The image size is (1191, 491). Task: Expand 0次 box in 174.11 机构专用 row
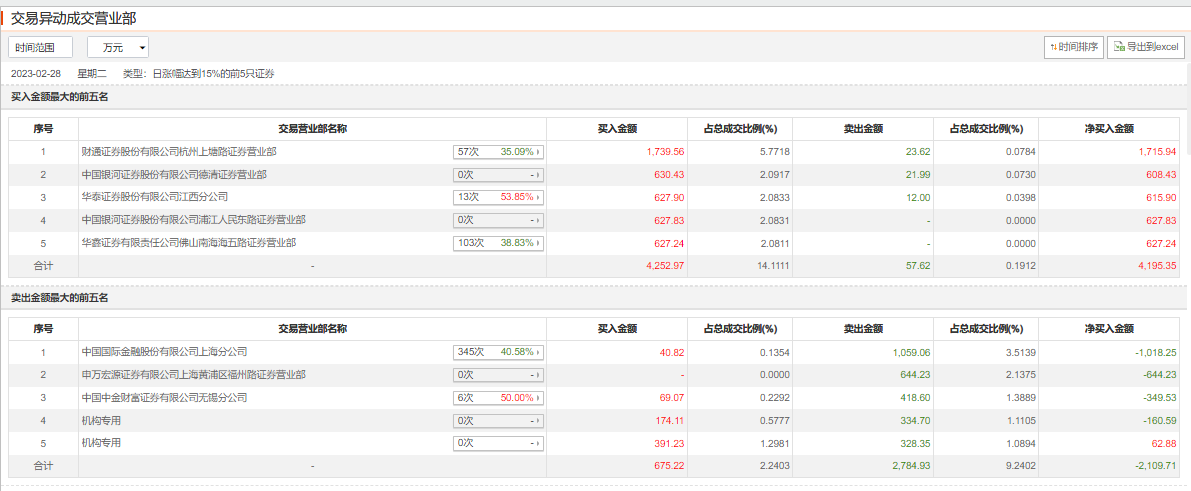click(498, 421)
